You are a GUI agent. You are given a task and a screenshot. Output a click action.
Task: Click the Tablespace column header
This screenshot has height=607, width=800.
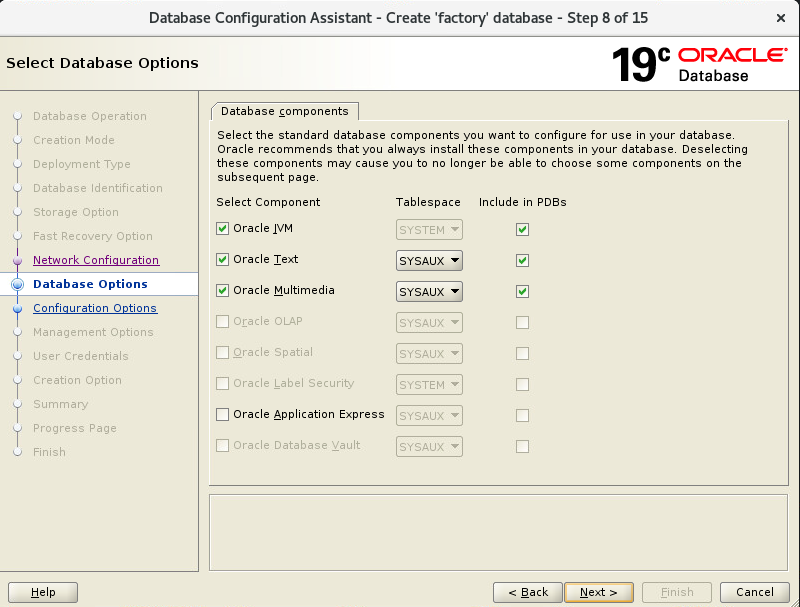[428, 202]
